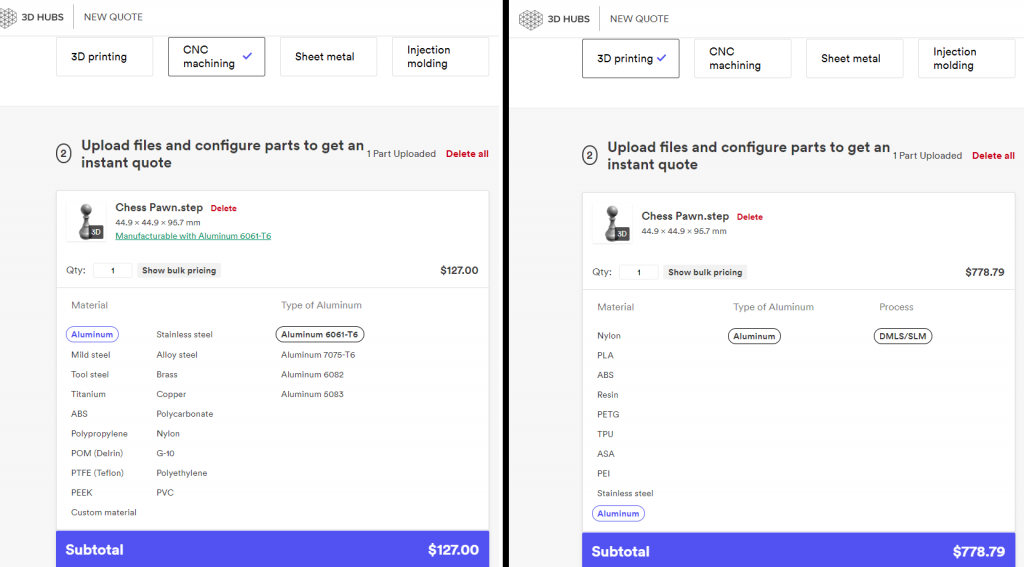Image resolution: width=1024 pixels, height=567 pixels.
Task: Show bulk pricing in right panel
Action: (705, 273)
